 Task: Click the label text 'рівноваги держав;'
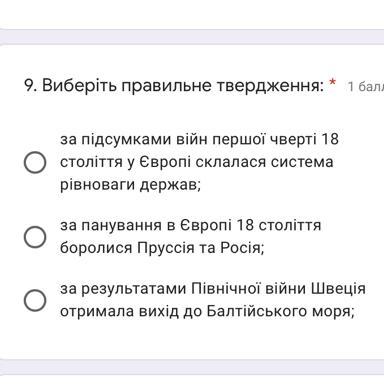click(130, 184)
